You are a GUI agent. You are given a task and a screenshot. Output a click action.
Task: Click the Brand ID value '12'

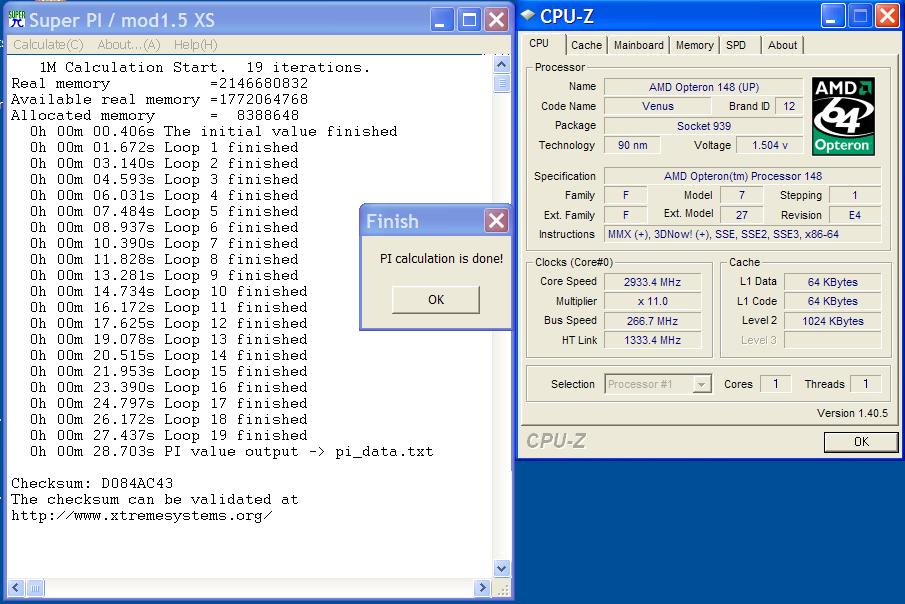click(x=789, y=106)
